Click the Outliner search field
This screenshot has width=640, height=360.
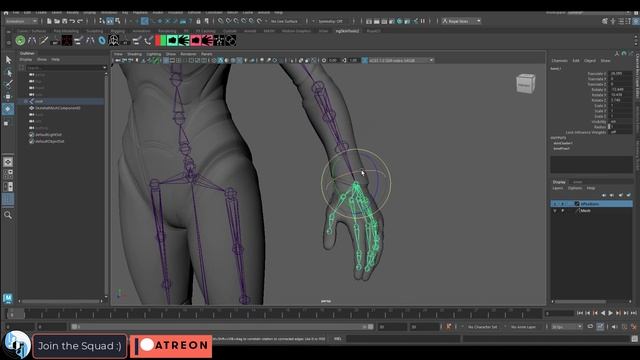click(64, 68)
